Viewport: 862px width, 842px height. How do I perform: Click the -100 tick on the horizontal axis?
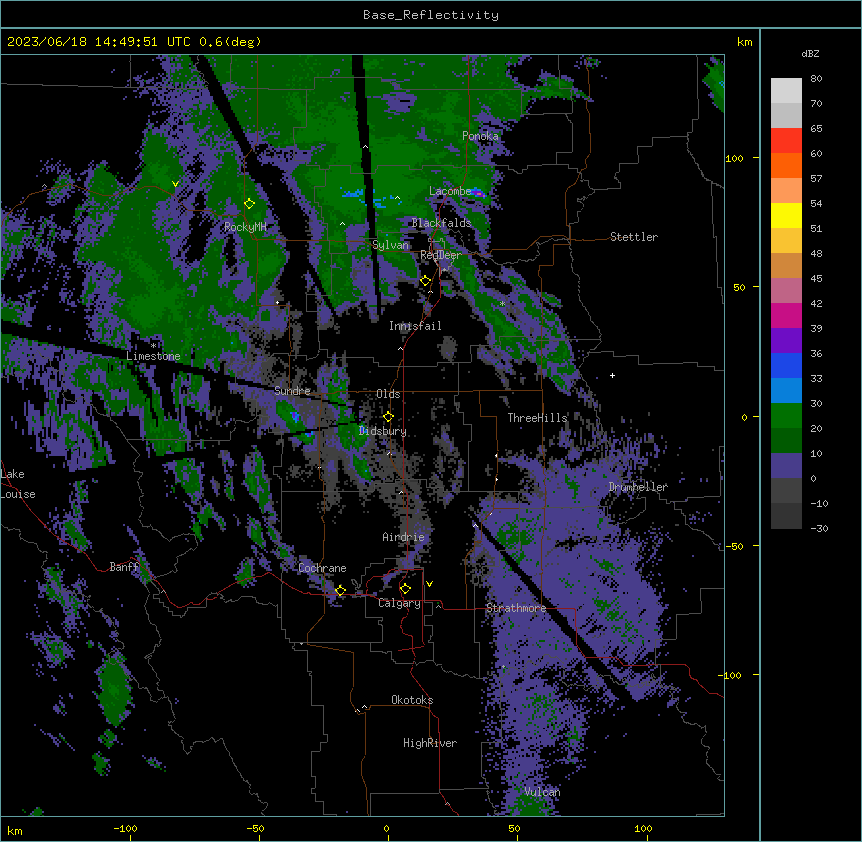coord(125,828)
